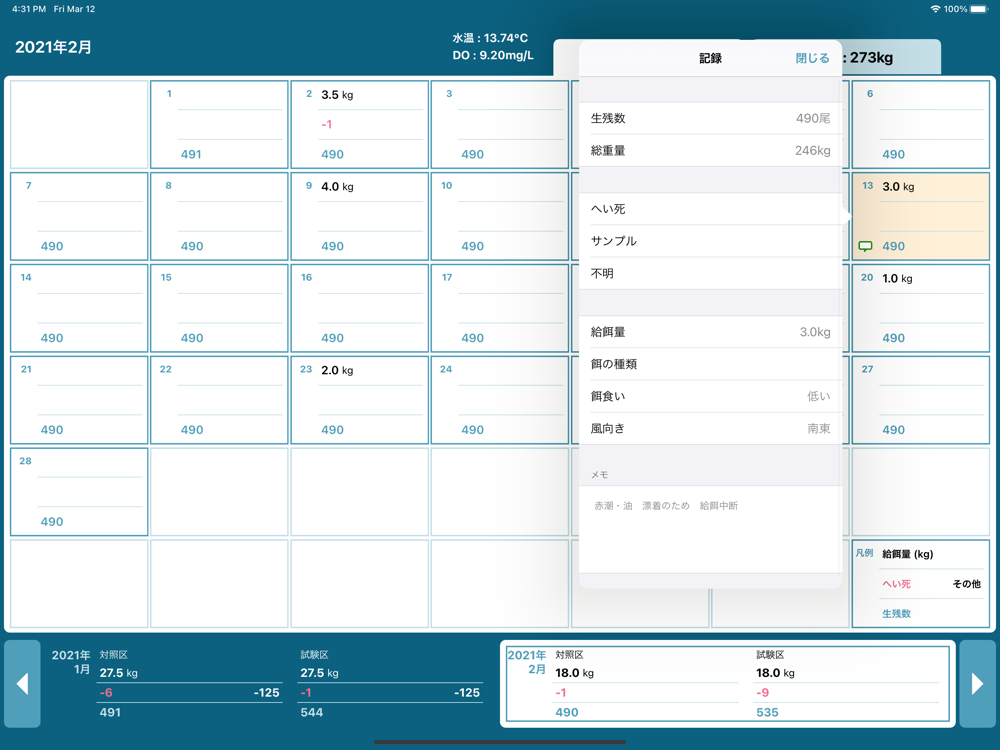The height and width of the screenshot is (750, 1000).
Task: Edit the メモ text field
Action: click(710, 529)
